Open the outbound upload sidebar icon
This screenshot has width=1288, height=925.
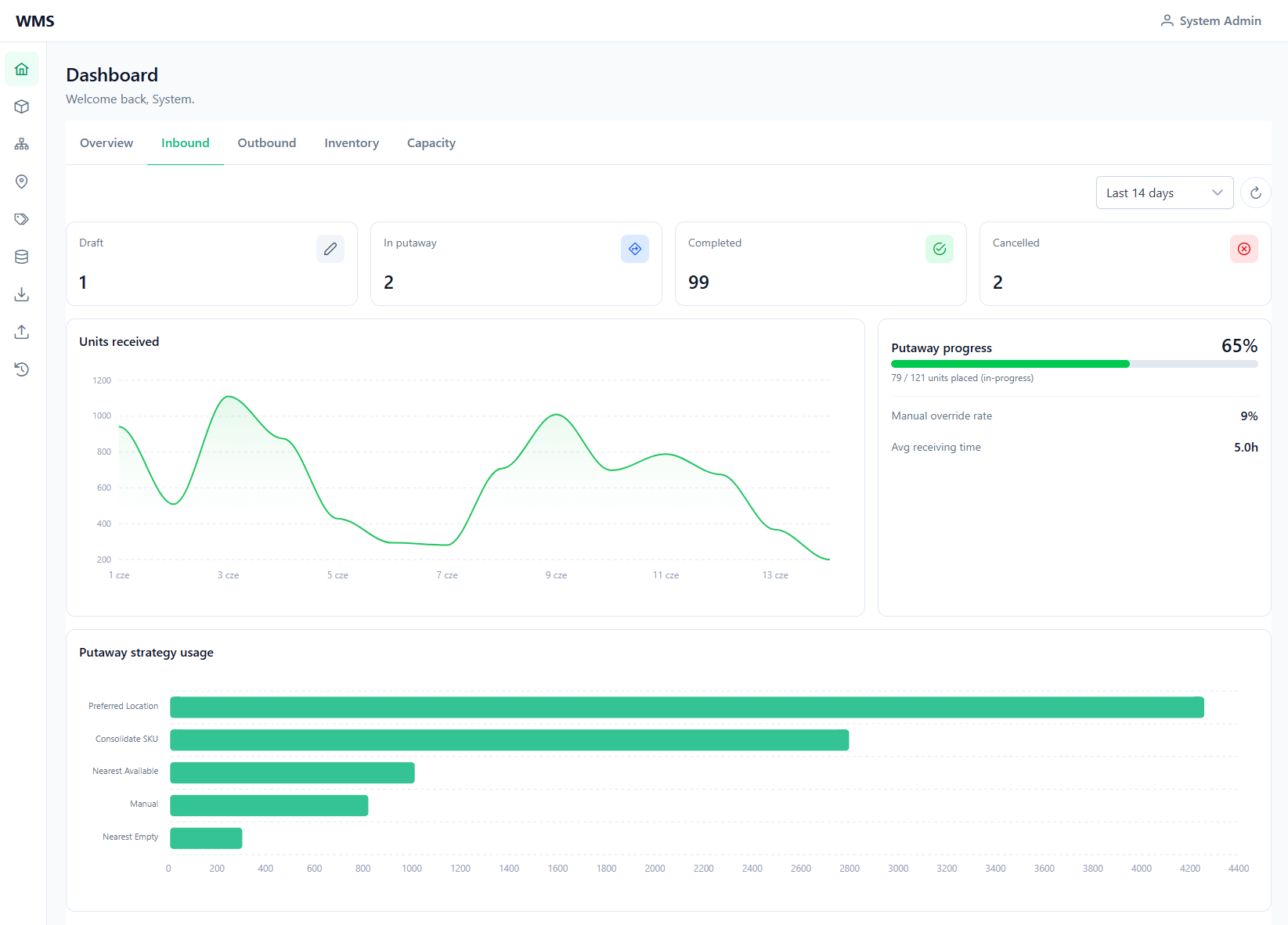(x=22, y=332)
